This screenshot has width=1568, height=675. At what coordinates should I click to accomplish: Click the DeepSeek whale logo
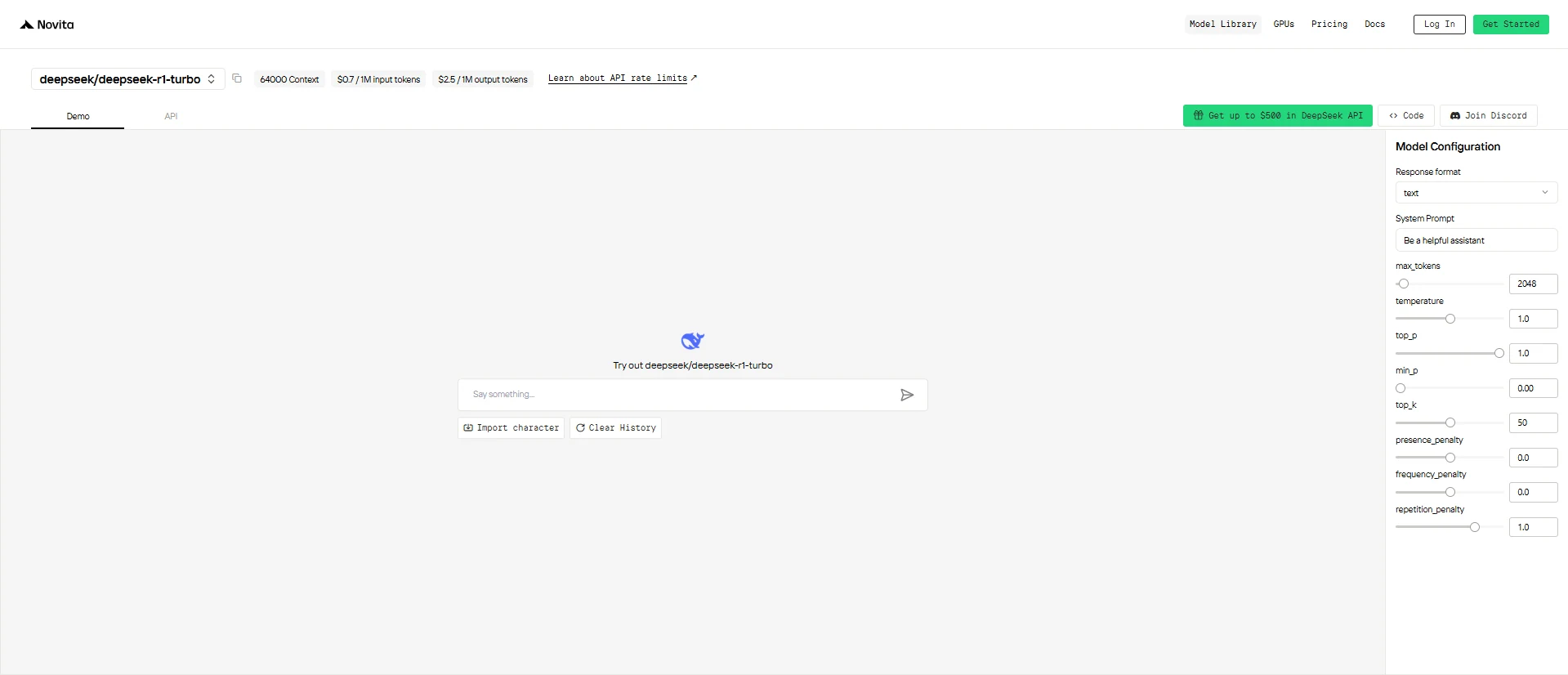(693, 340)
